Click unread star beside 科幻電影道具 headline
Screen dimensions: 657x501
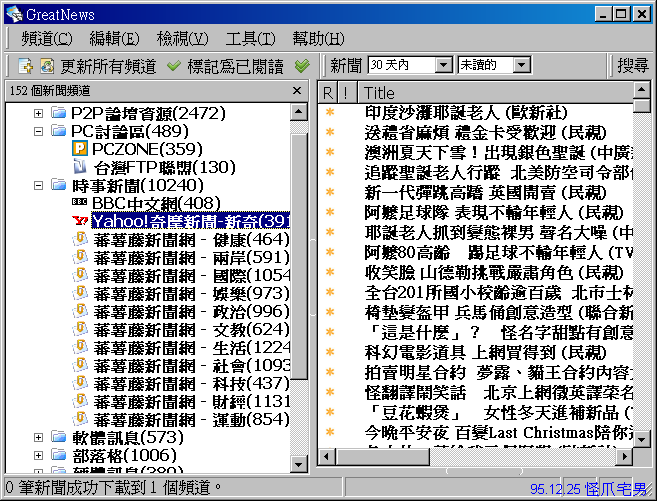coord(330,352)
